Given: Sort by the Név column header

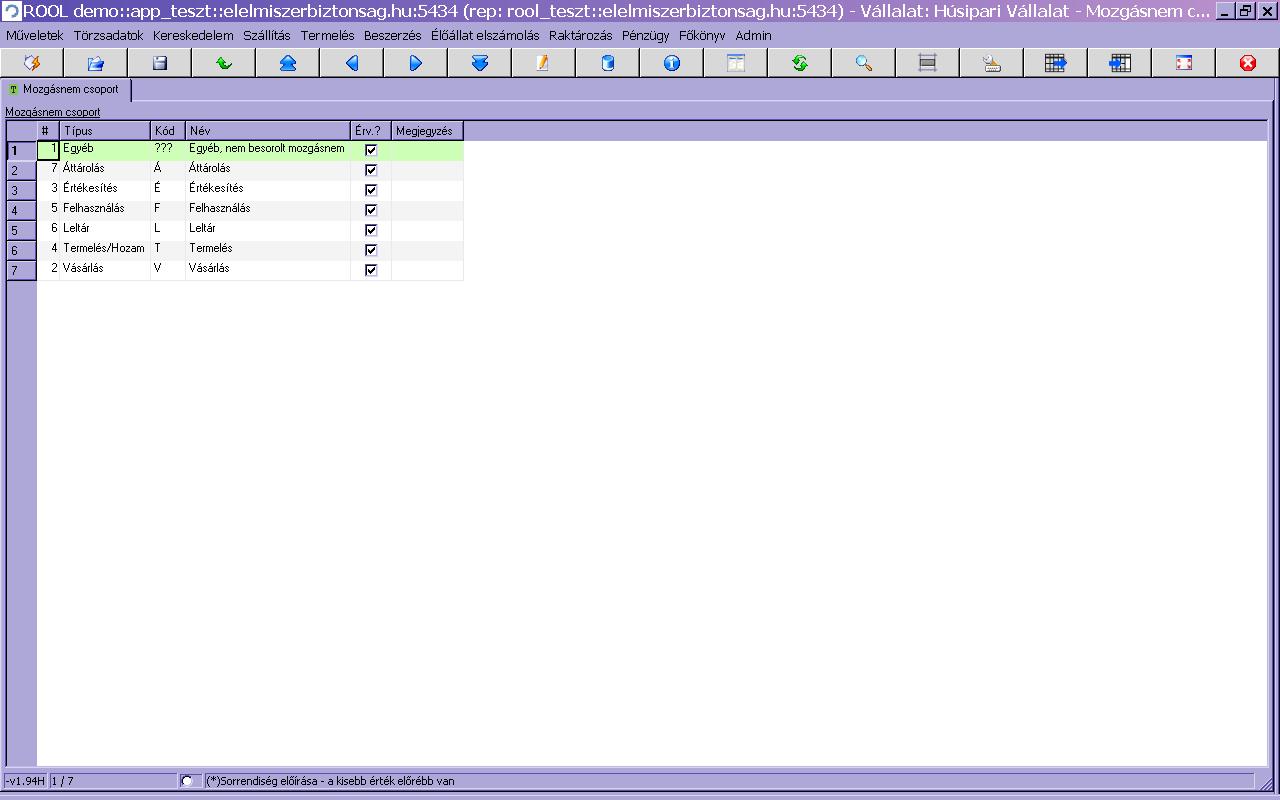Looking at the screenshot, I should (268, 131).
